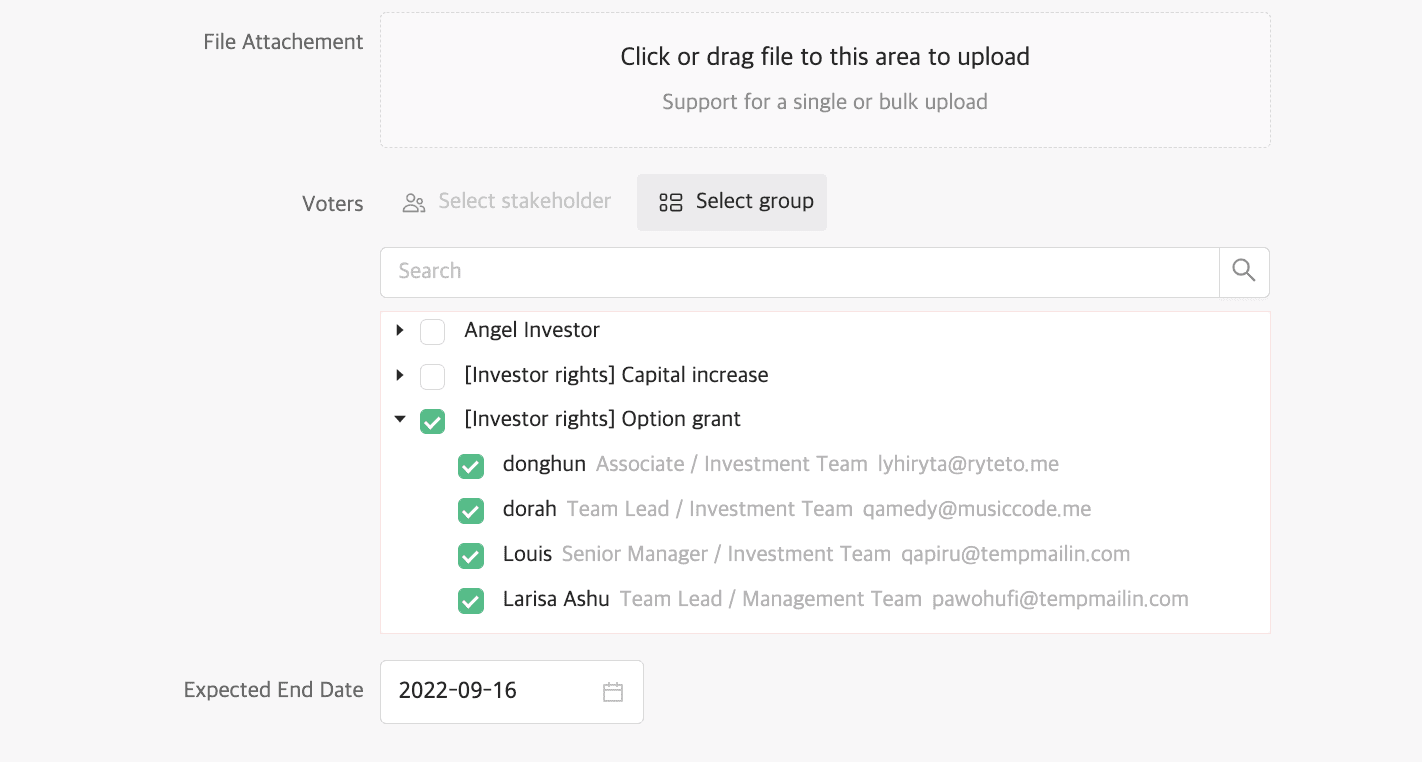The image size is (1422, 762).
Task: Switch to Select stakeholder tab
Action: [x=508, y=202]
